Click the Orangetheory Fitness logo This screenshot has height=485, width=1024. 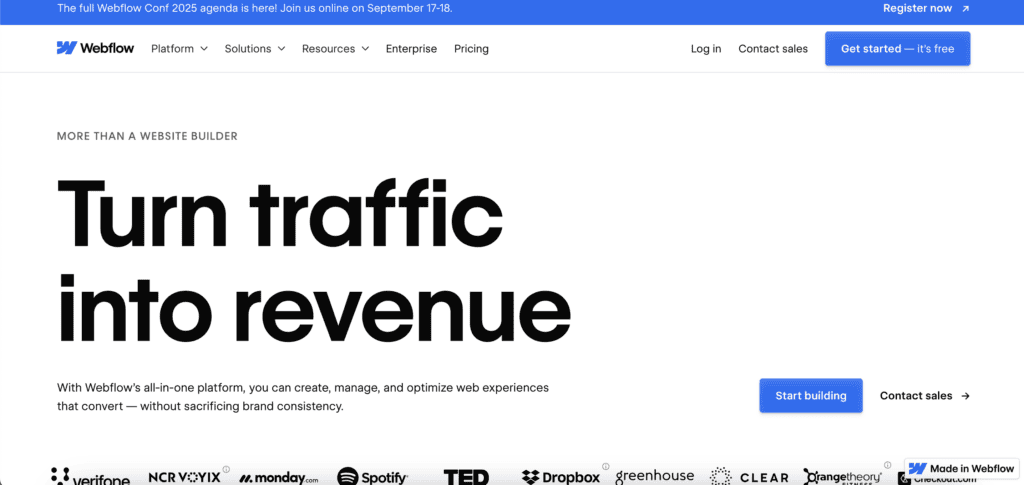[842, 477]
